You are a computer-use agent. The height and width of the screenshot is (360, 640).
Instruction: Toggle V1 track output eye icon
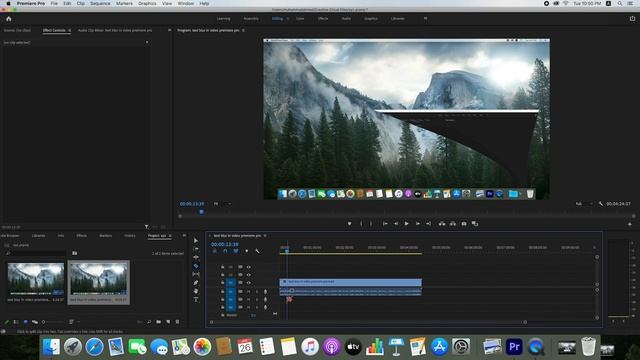pyautogui.click(x=249, y=282)
